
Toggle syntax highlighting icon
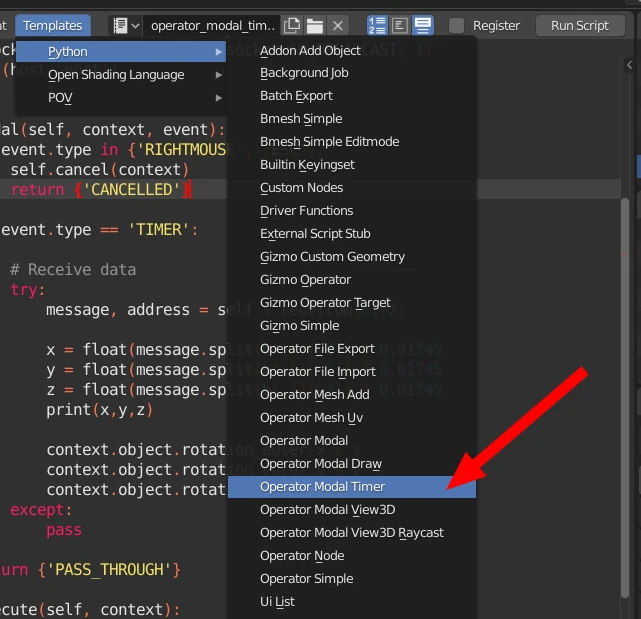[x=423, y=25]
